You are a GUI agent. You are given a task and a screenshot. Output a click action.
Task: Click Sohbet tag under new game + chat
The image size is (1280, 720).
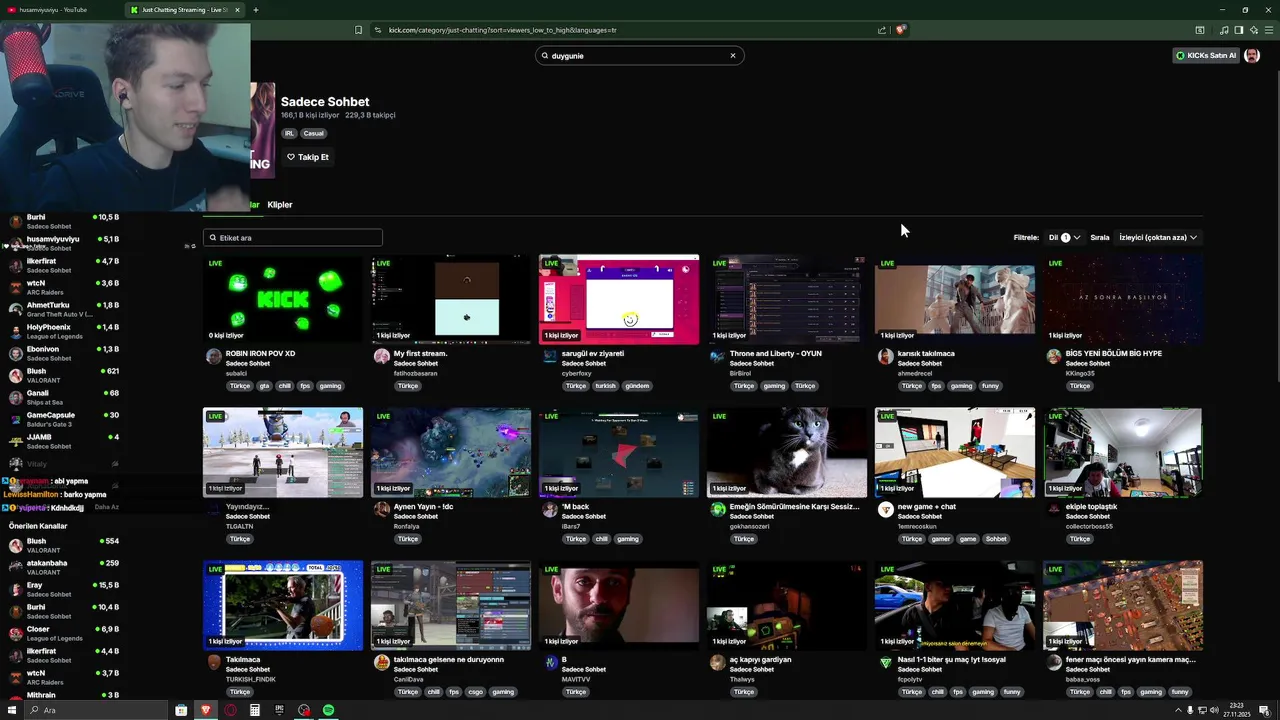(x=996, y=539)
